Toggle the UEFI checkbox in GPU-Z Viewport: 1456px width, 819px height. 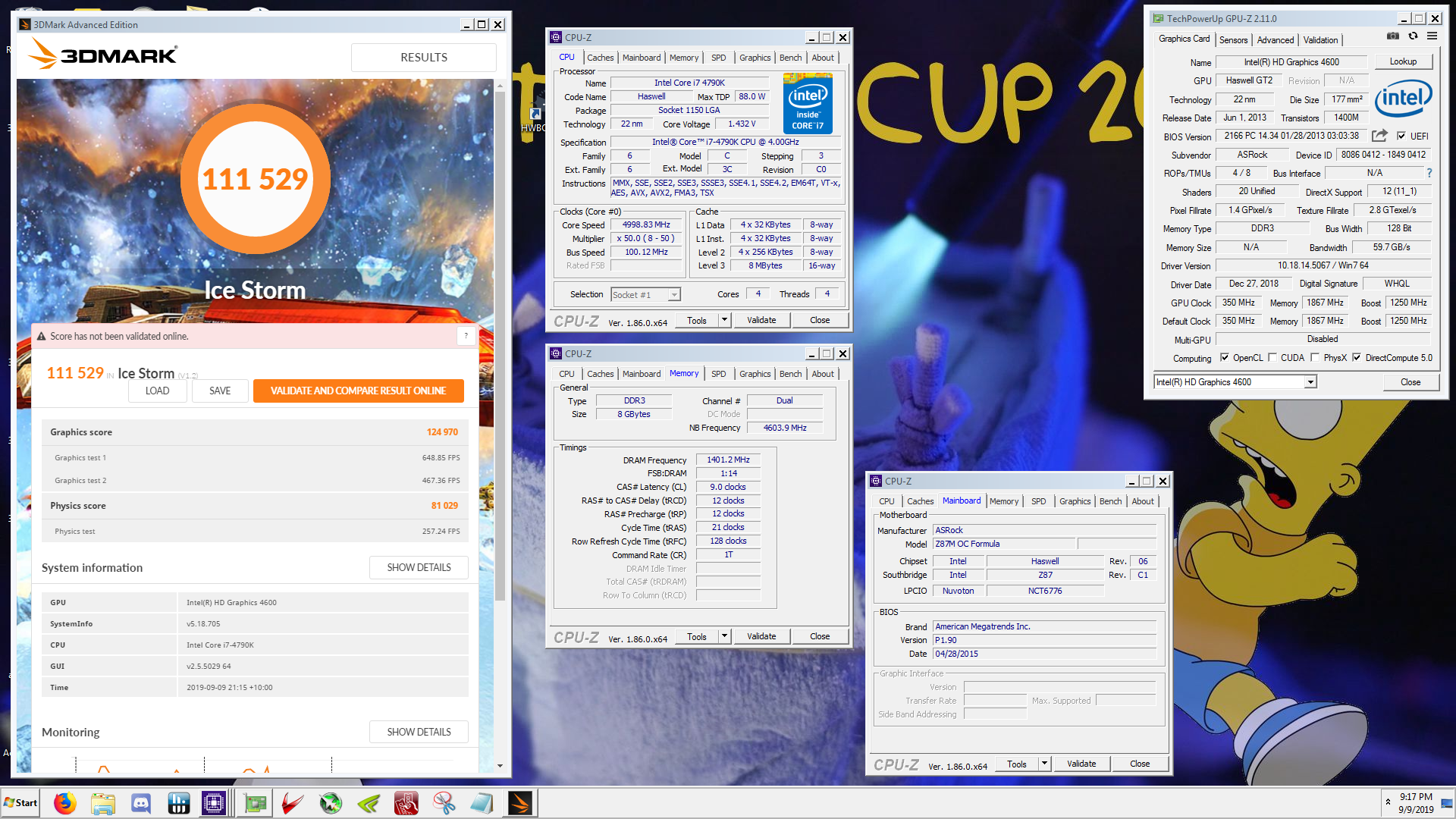click(1401, 136)
